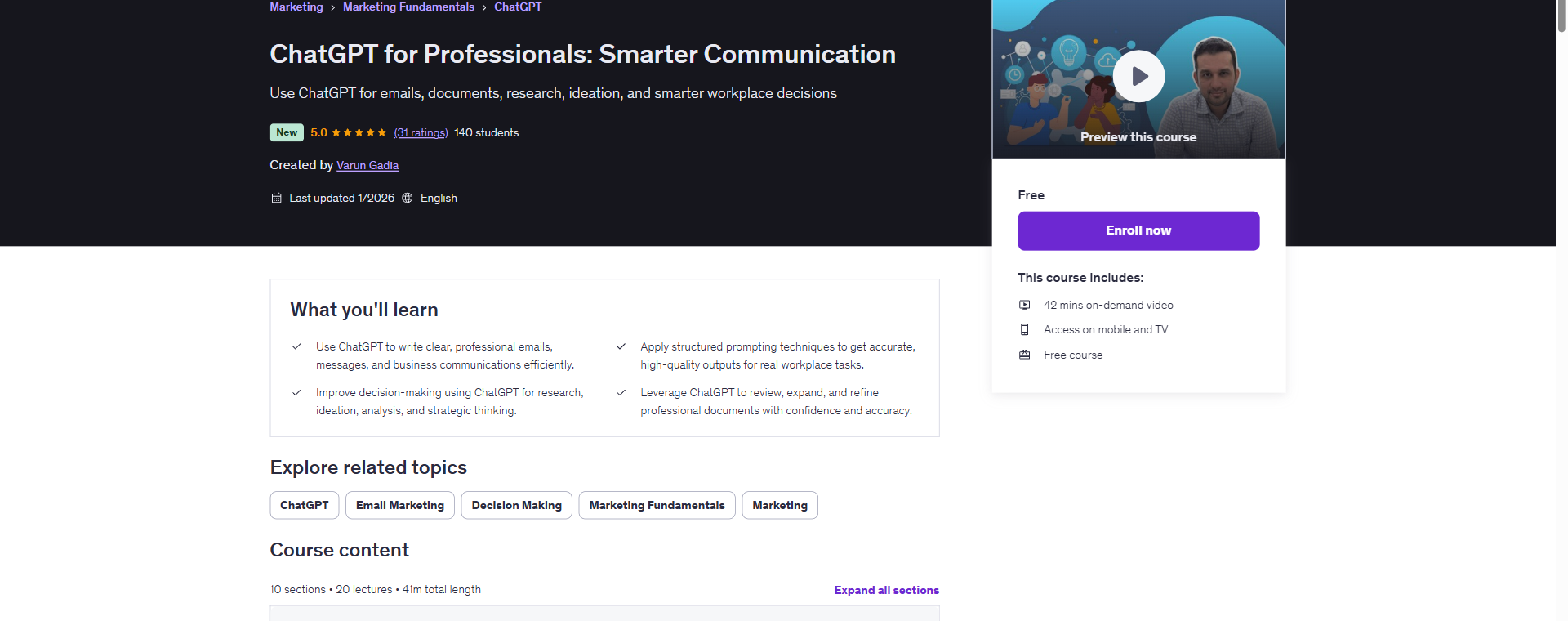The height and width of the screenshot is (621, 1568).
Task: Select the Marketing Fundamentals topic chip
Action: point(657,505)
